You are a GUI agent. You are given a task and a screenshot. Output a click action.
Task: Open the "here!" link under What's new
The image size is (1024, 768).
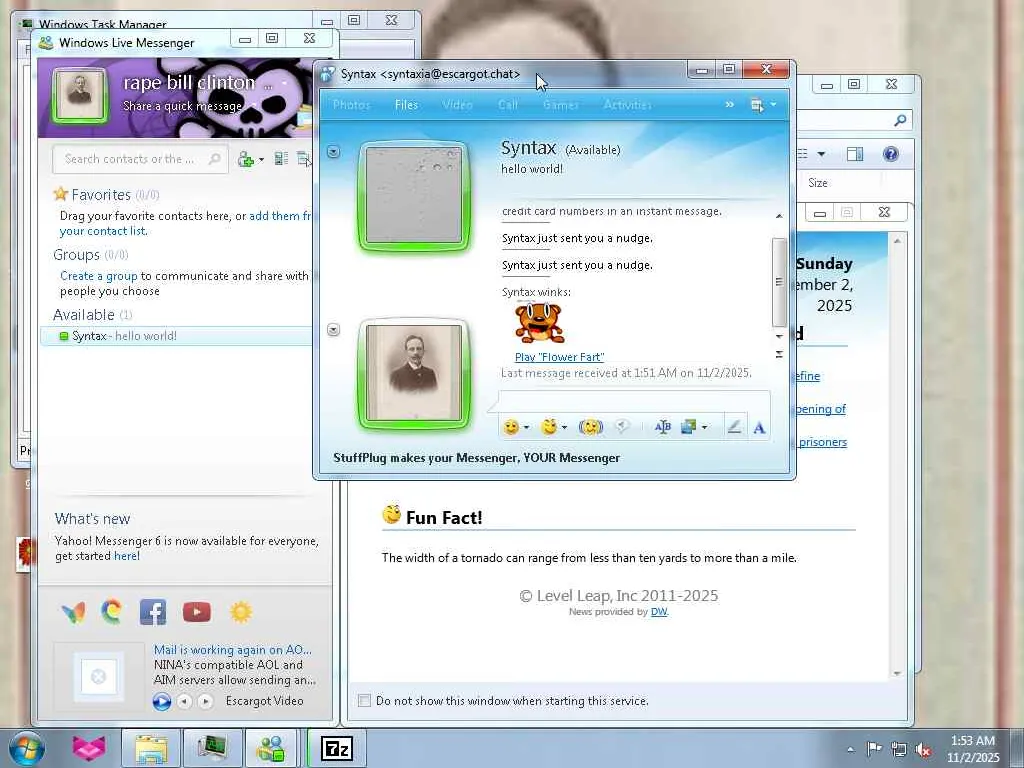(127, 556)
